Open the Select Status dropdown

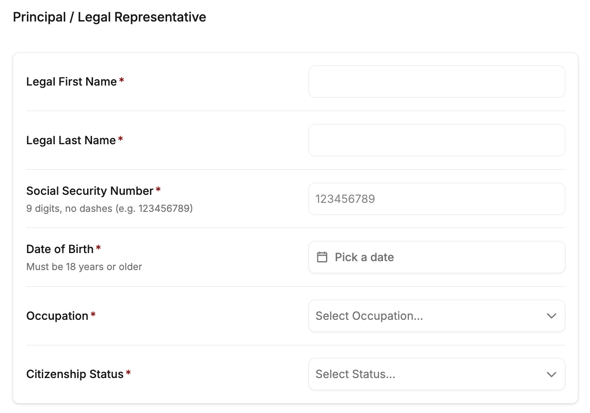tap(436, 374)
